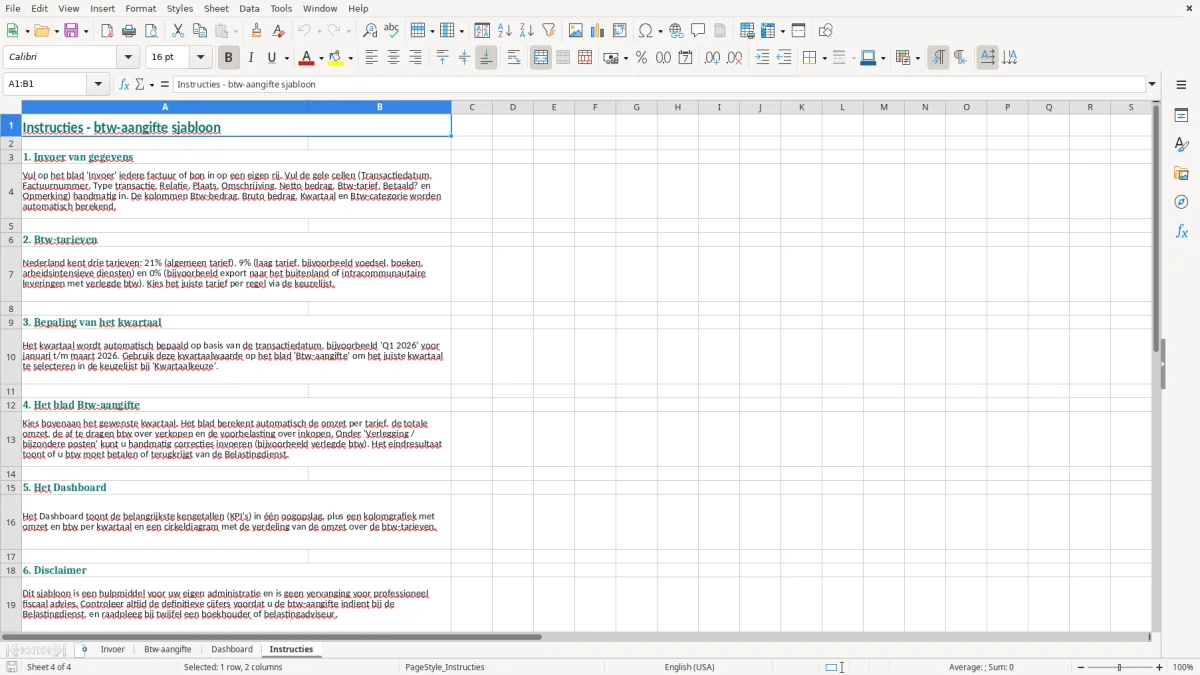Cut the selection with the scissors icon
This screenshot has height=675, width=1200.
pos(178,31)
